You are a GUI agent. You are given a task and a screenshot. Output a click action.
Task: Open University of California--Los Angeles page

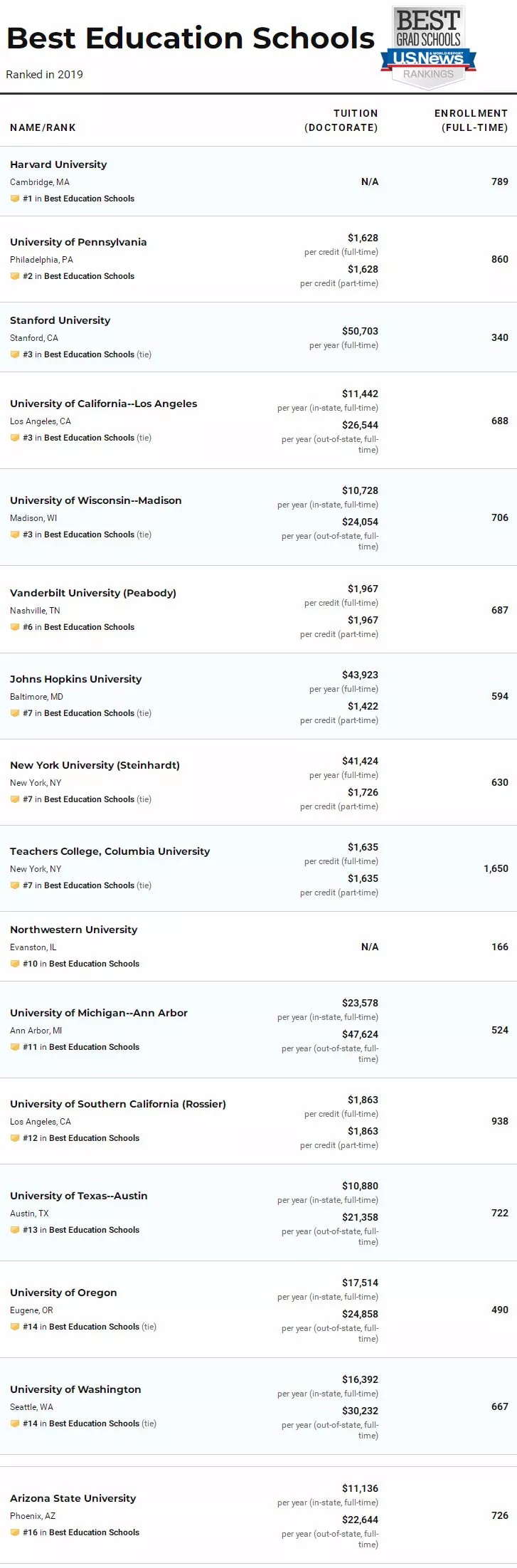click(103, 404)
